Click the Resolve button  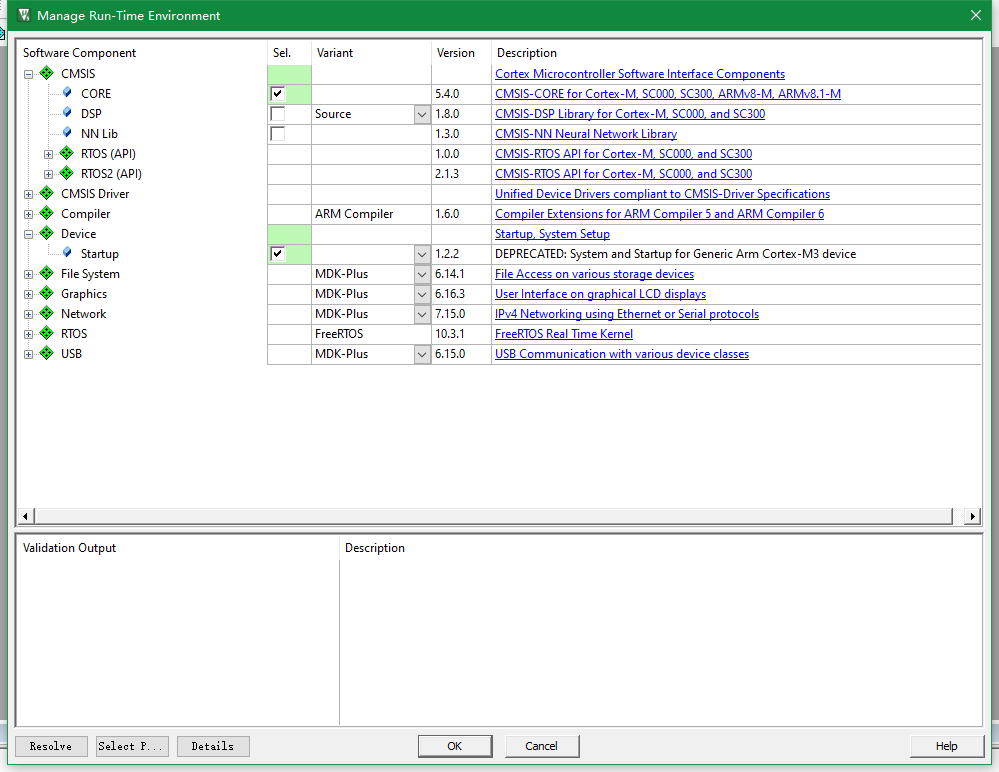point(51,746)
